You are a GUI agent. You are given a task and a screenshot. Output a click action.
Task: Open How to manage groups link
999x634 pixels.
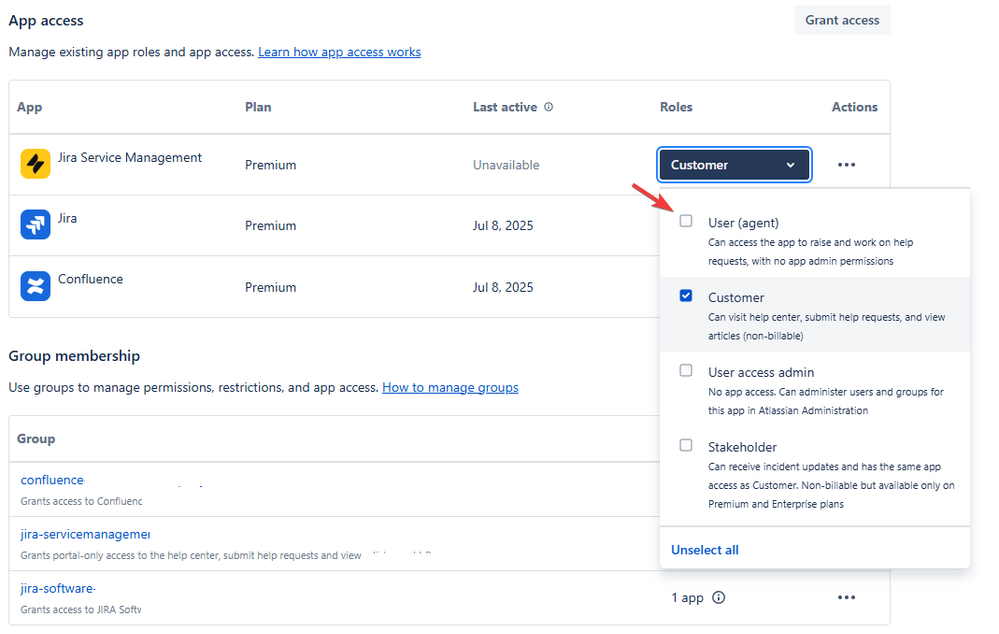coord(450,387)
